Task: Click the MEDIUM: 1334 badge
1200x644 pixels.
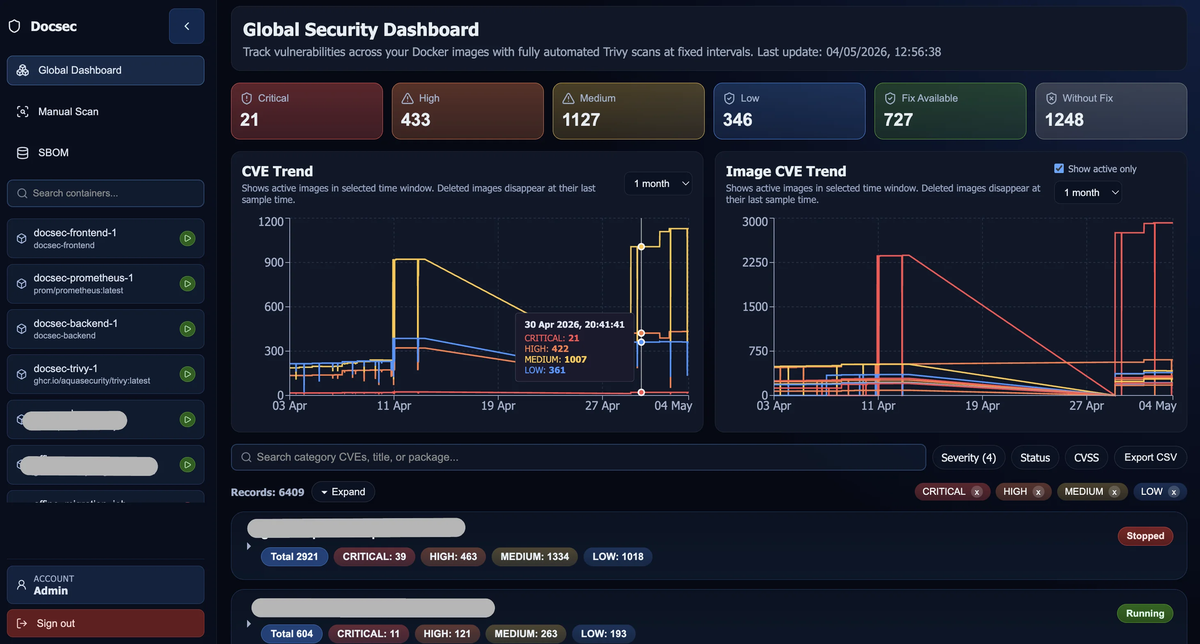Action: pyautogui.click(x=534, y=556)
